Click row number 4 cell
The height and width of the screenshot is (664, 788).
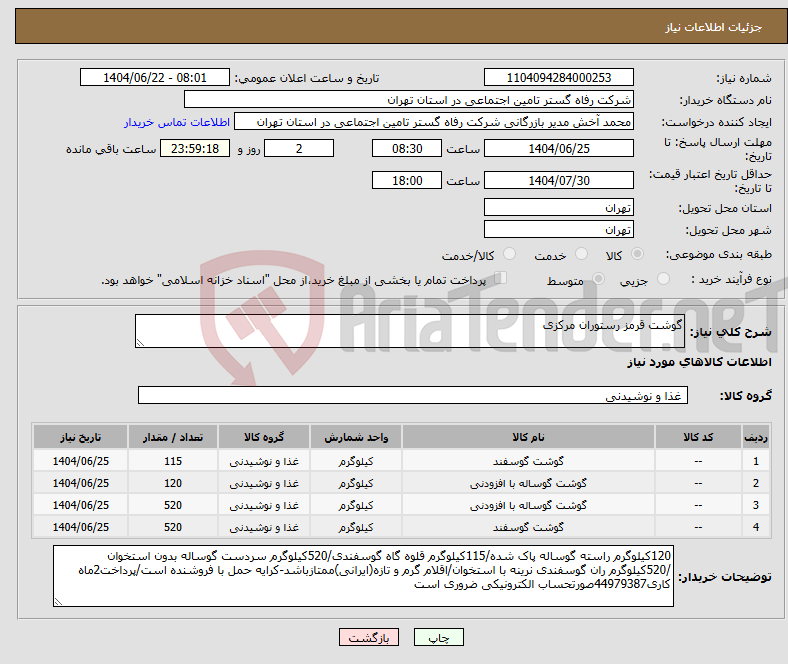[755, 527]
